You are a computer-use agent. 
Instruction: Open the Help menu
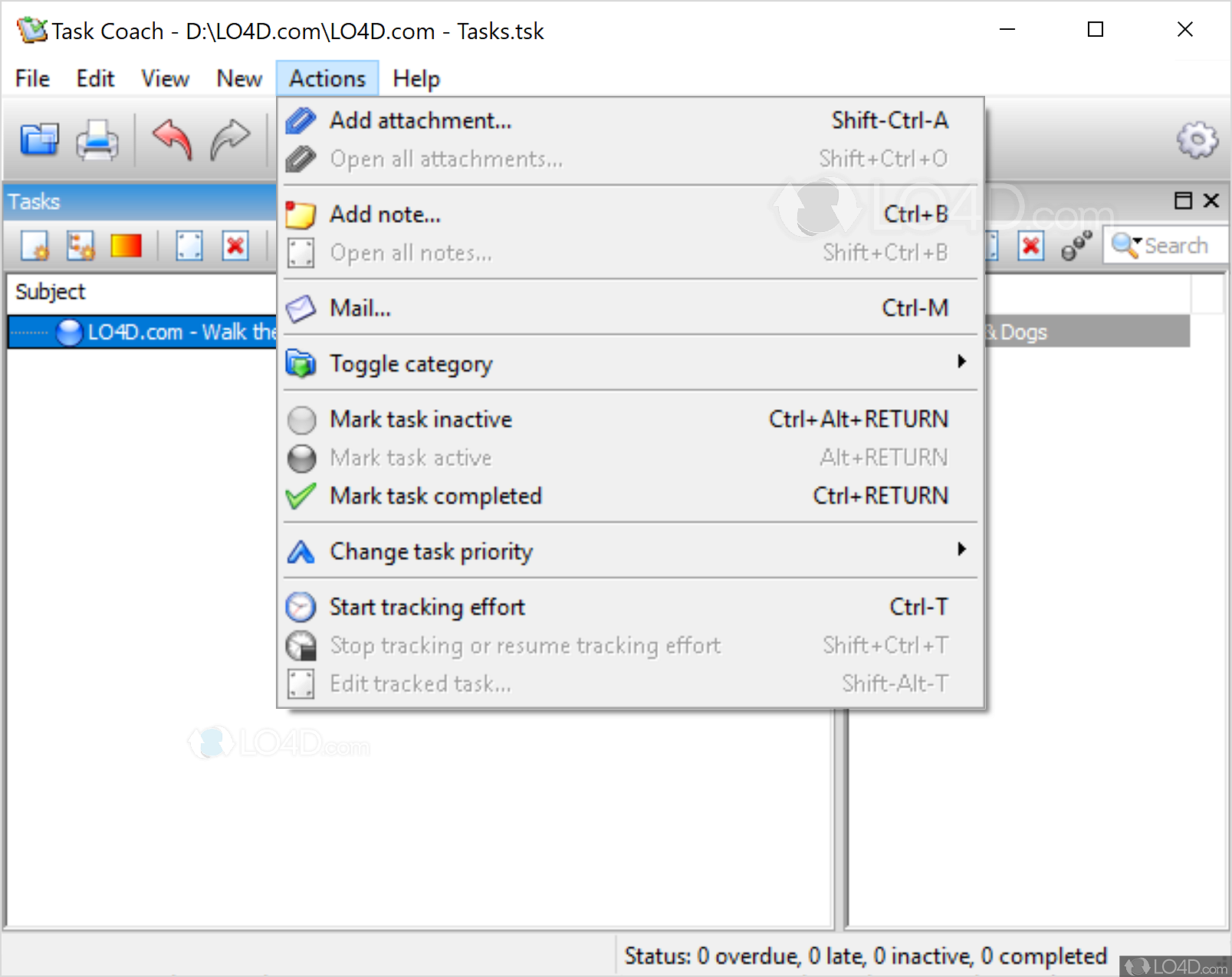[x=416, y=78]
